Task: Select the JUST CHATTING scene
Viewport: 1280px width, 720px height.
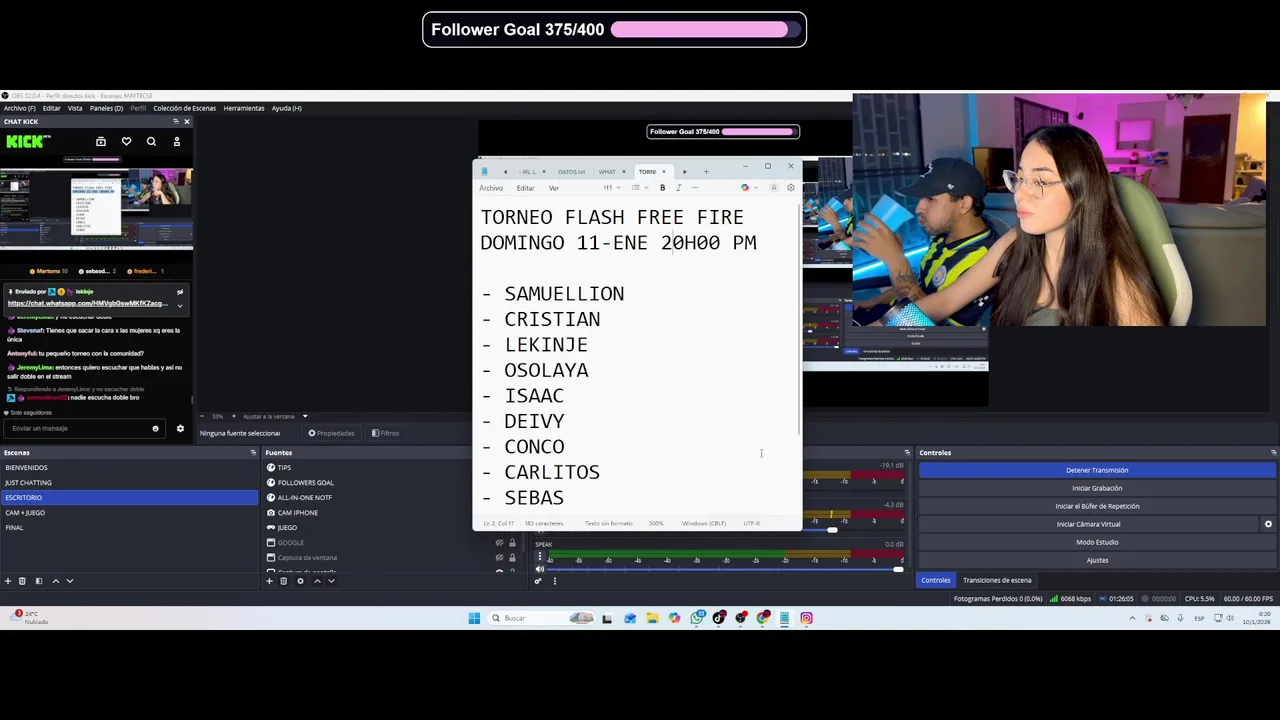Action: pos(129,483)
